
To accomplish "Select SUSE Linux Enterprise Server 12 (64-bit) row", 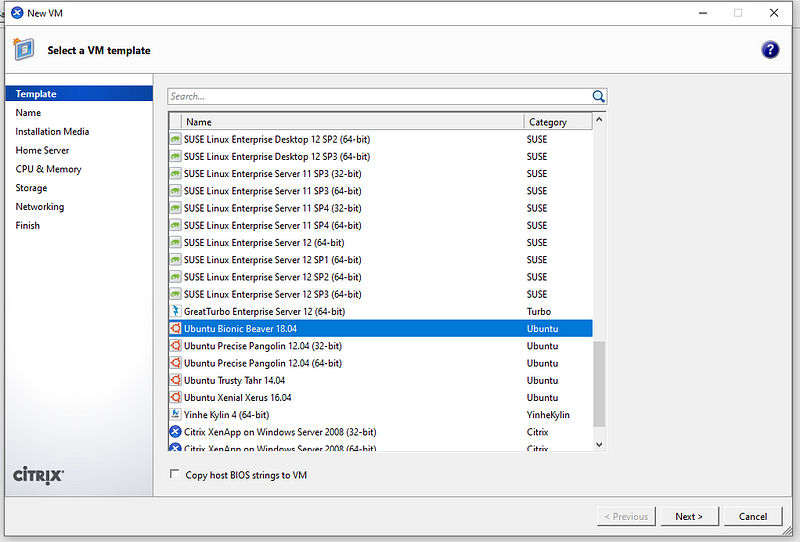I will pos(381,242).
